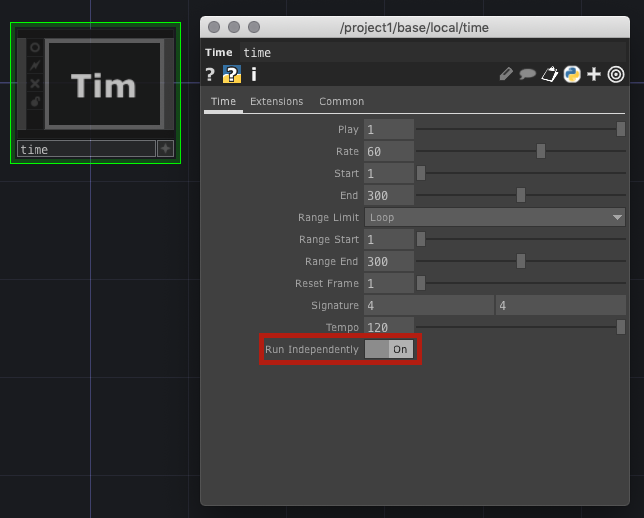Click the Start slider handle
Screen dimensions: 644x518
[x=421, y=173]
